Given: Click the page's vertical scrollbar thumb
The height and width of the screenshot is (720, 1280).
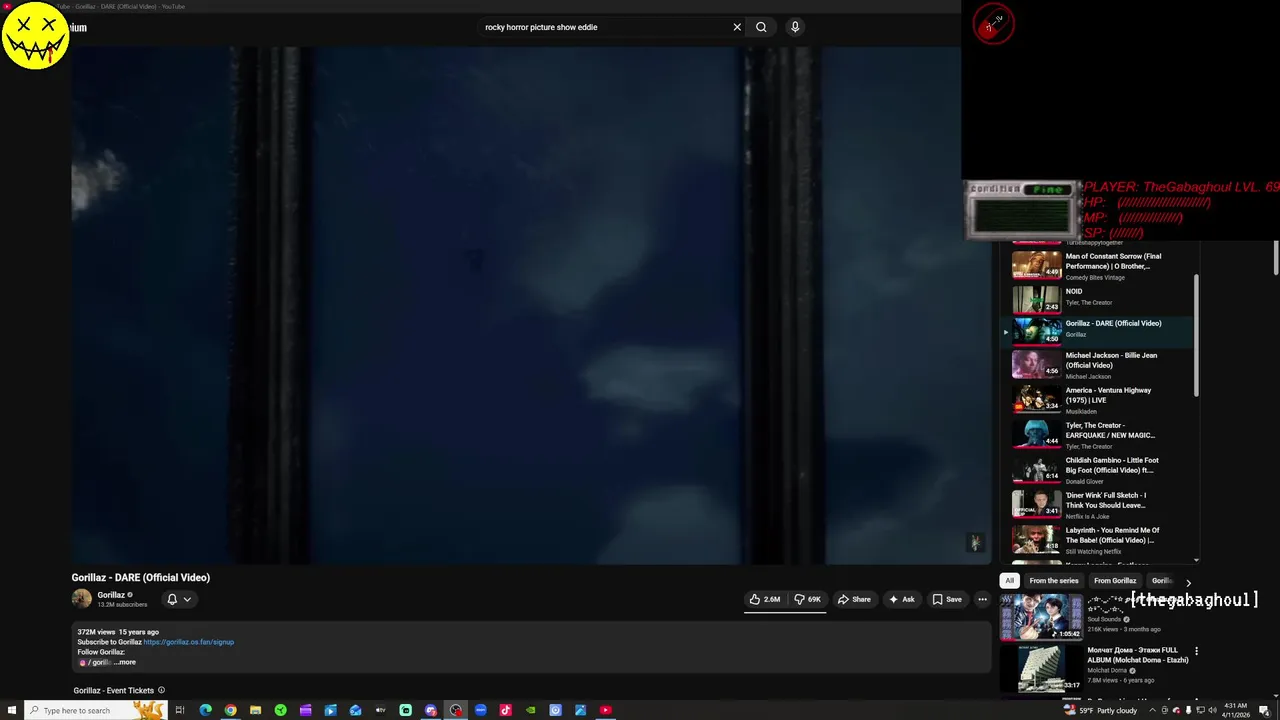Looking at the screenshot, I should point(1276,258).
